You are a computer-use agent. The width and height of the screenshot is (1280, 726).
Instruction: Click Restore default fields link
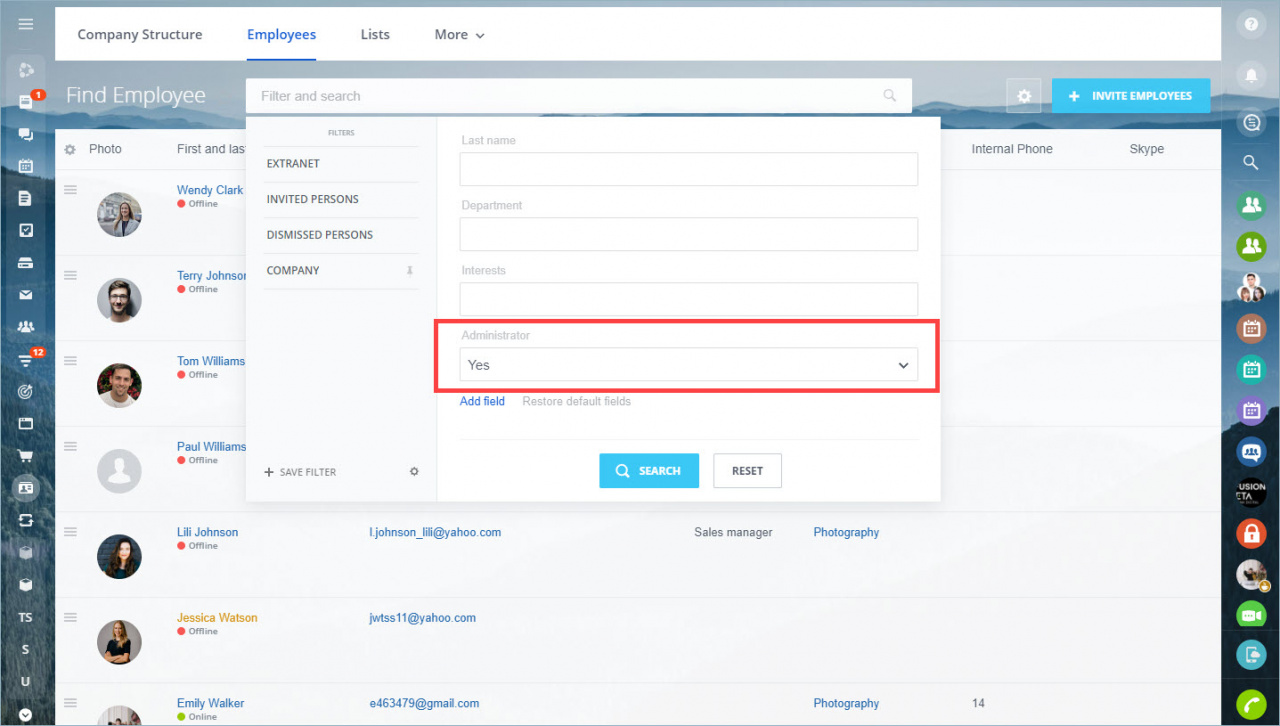(x=577, y=401)
